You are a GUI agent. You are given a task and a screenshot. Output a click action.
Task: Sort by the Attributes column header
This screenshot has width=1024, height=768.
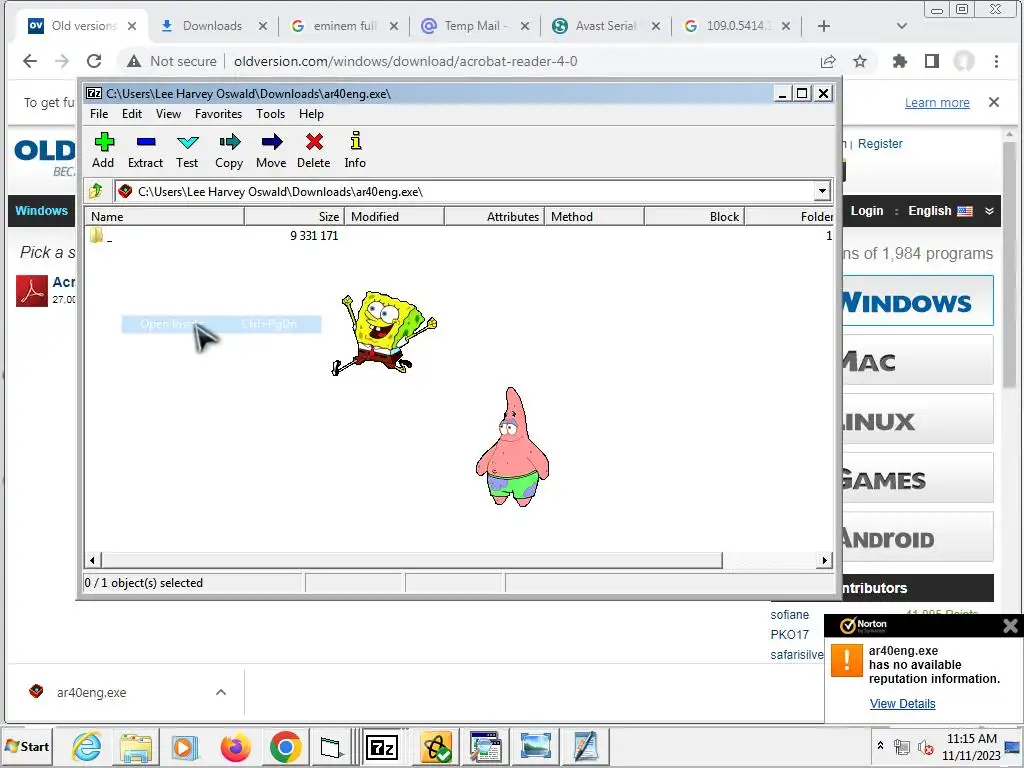point(494,216)
